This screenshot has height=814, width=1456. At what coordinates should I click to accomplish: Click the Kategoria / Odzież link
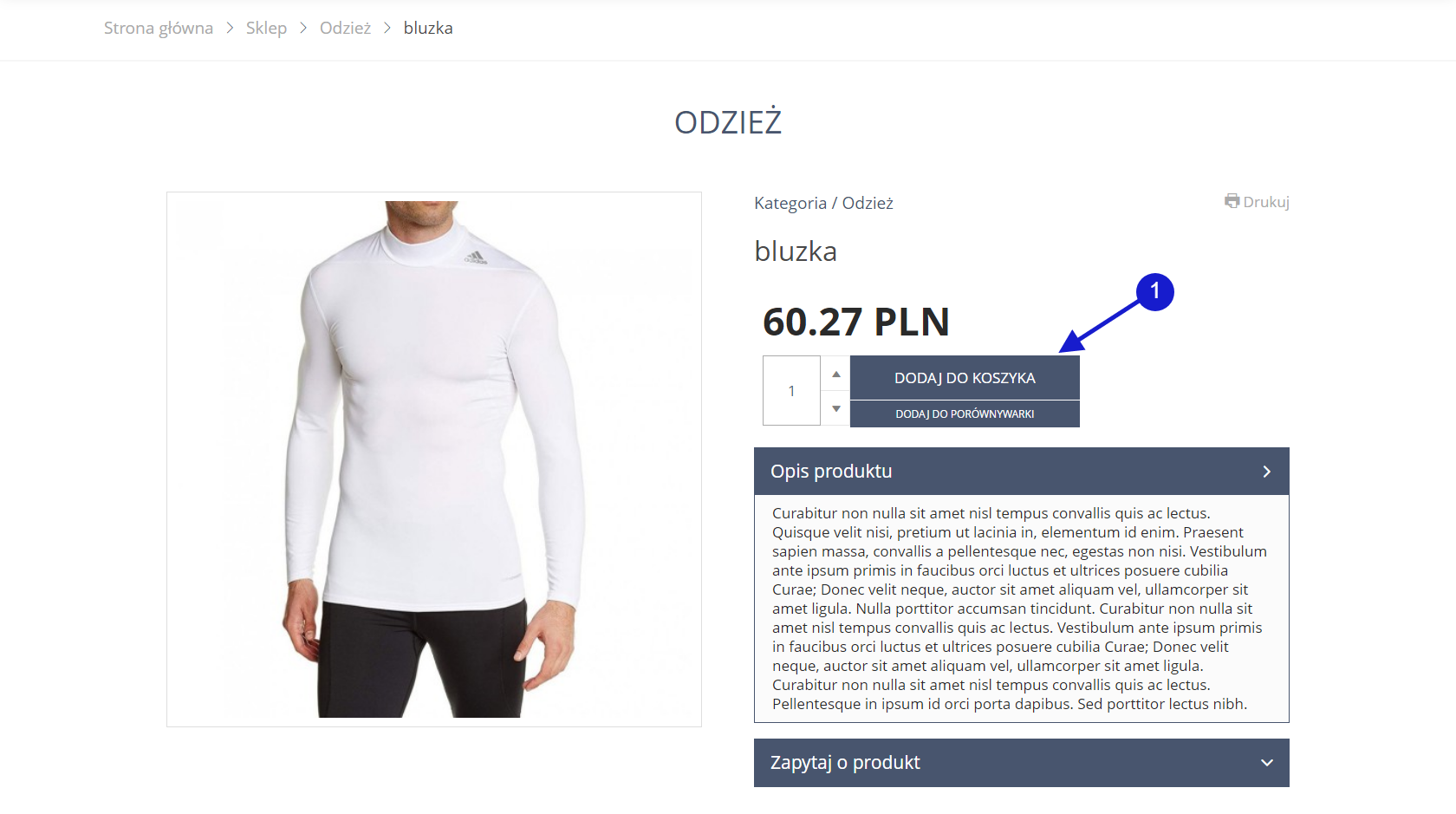tap(823, 203)
